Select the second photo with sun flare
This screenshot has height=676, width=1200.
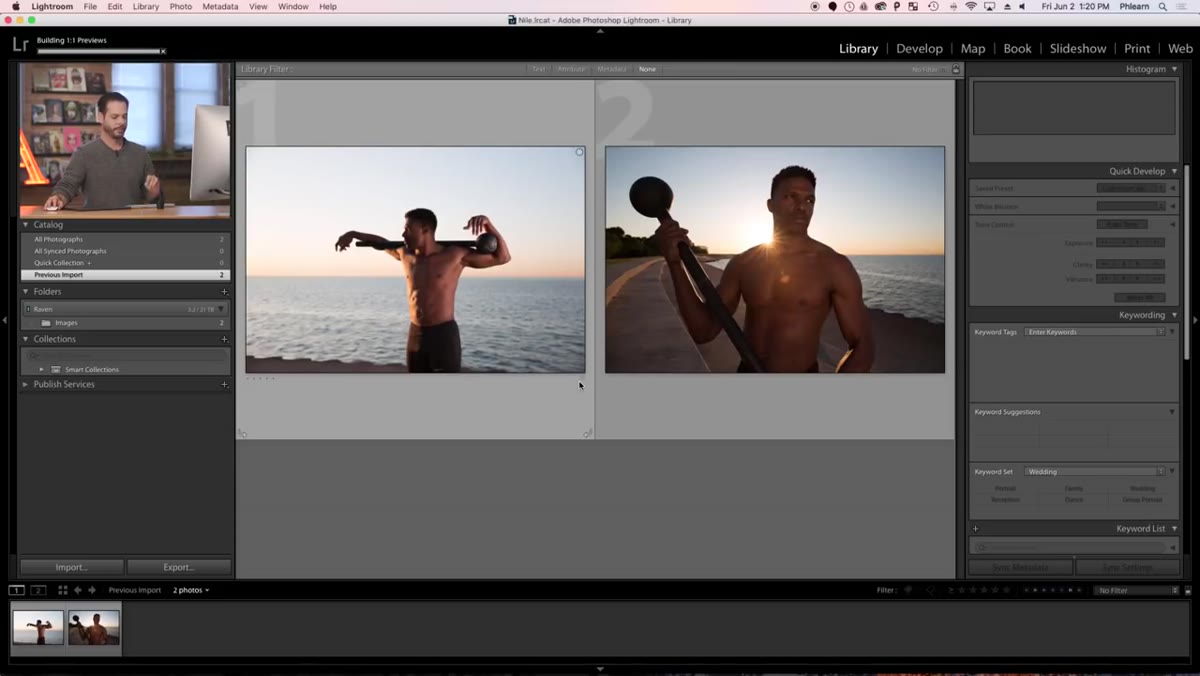(775, 260)
